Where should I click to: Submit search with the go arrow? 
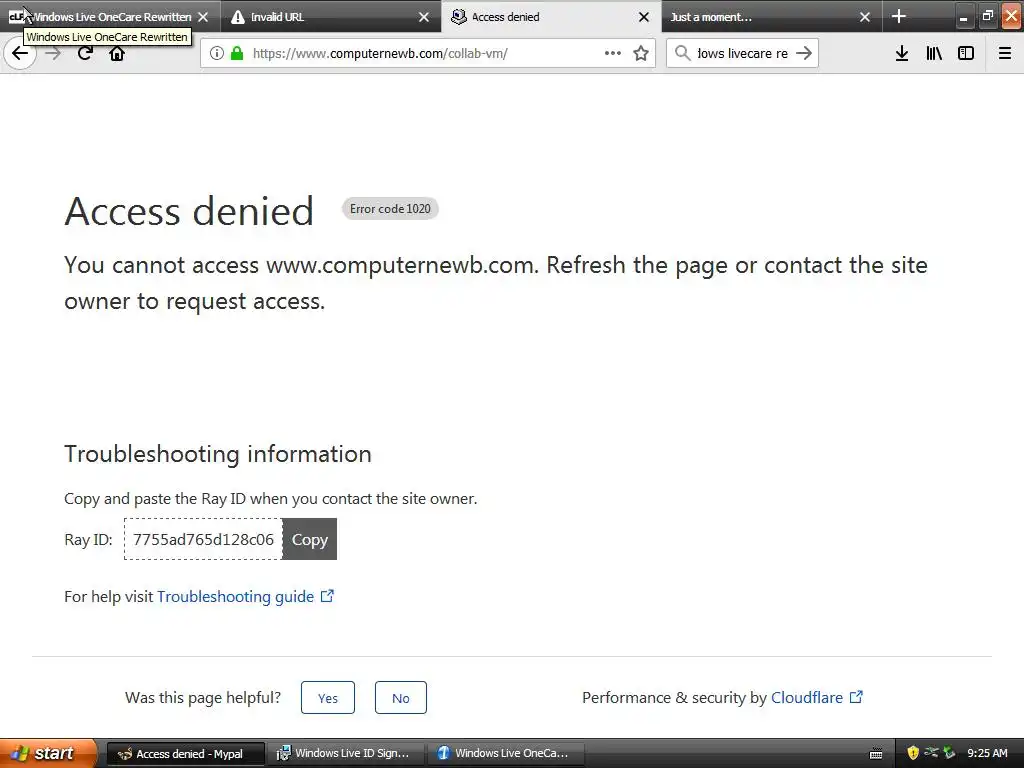pos(805,53)
